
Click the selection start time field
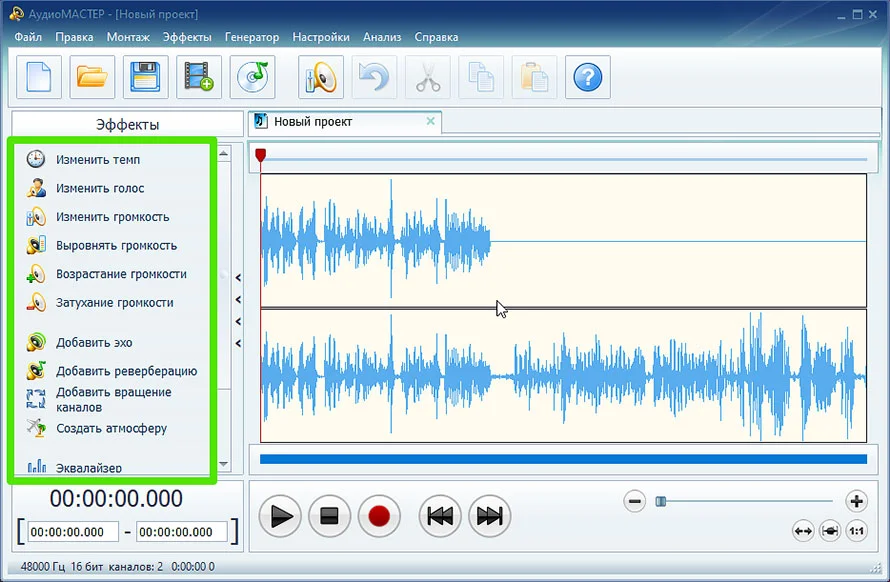pos(73,532)
